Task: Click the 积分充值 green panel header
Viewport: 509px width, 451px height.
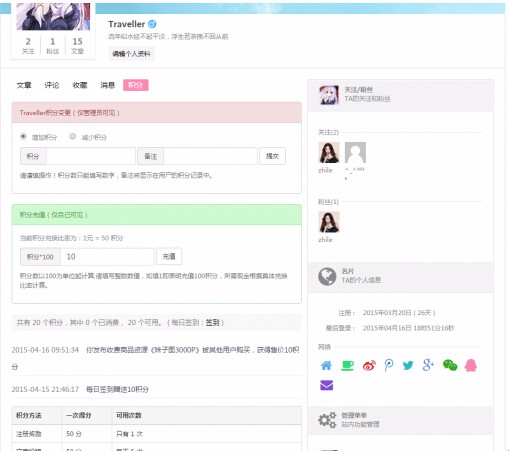Action: (157, 215)
